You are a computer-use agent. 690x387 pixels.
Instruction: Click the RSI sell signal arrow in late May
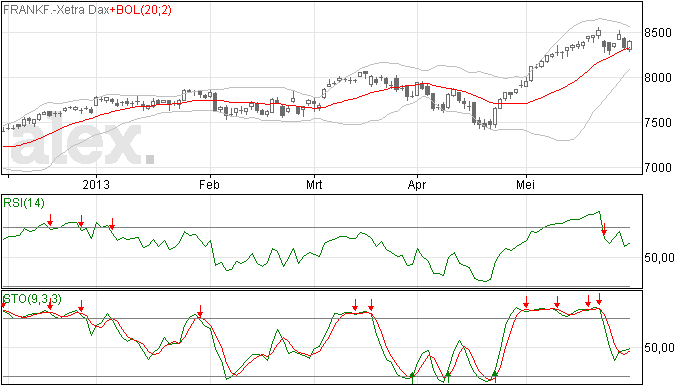(x=604, y=229)
